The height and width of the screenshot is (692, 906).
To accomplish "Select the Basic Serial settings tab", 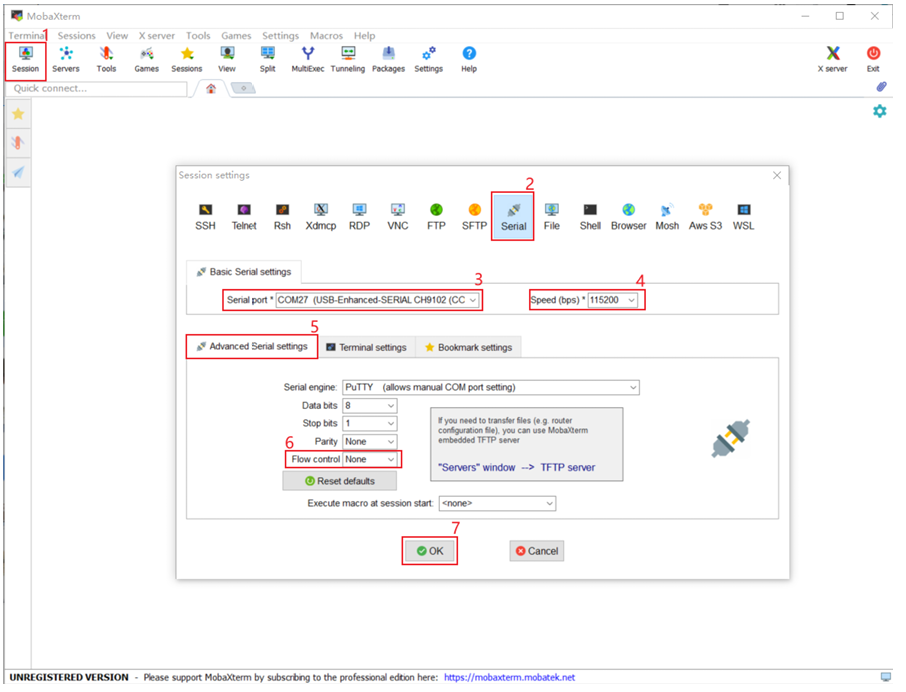I will 244,271.
